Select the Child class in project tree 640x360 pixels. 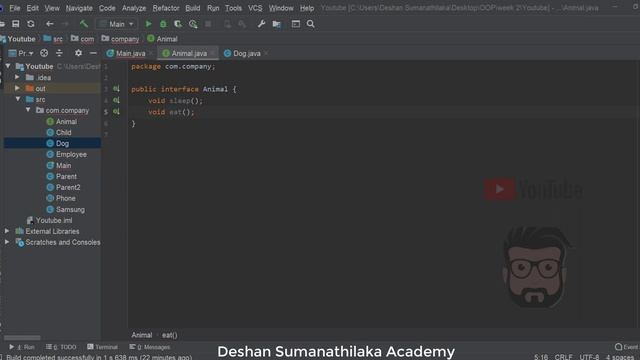click(59, 132)
